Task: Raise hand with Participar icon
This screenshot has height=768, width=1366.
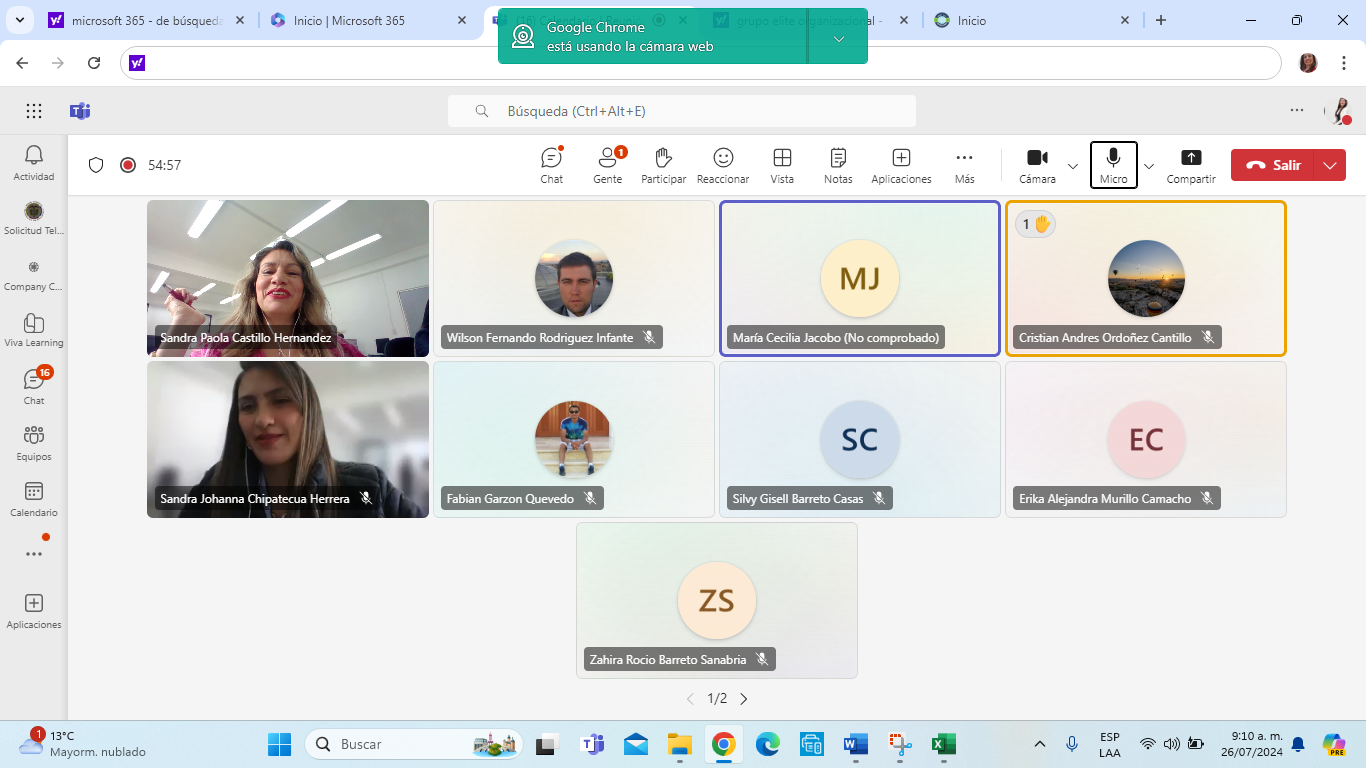Action: (663, 165)
